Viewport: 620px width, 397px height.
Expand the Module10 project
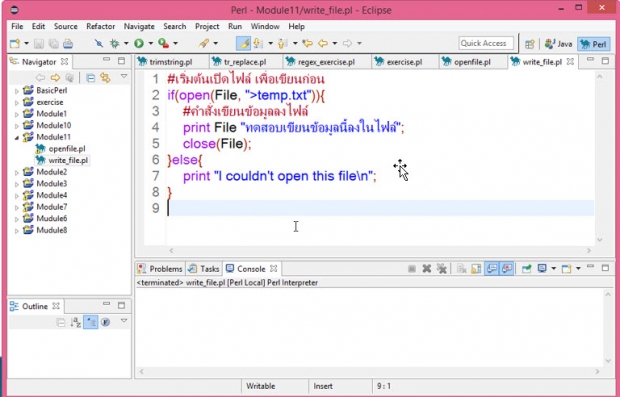coord(17,126)
